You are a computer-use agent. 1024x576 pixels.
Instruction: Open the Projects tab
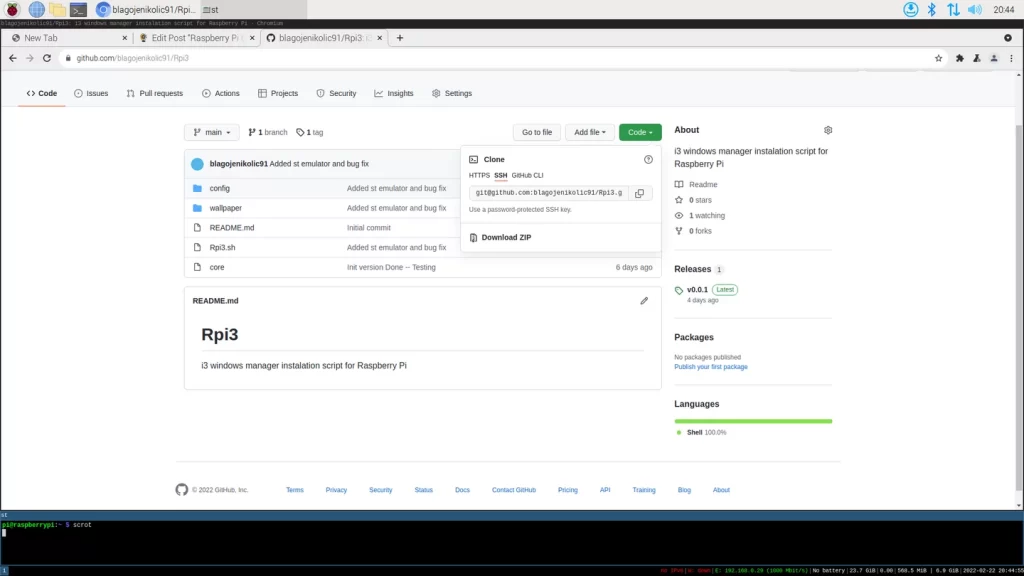tap(278, 93)
